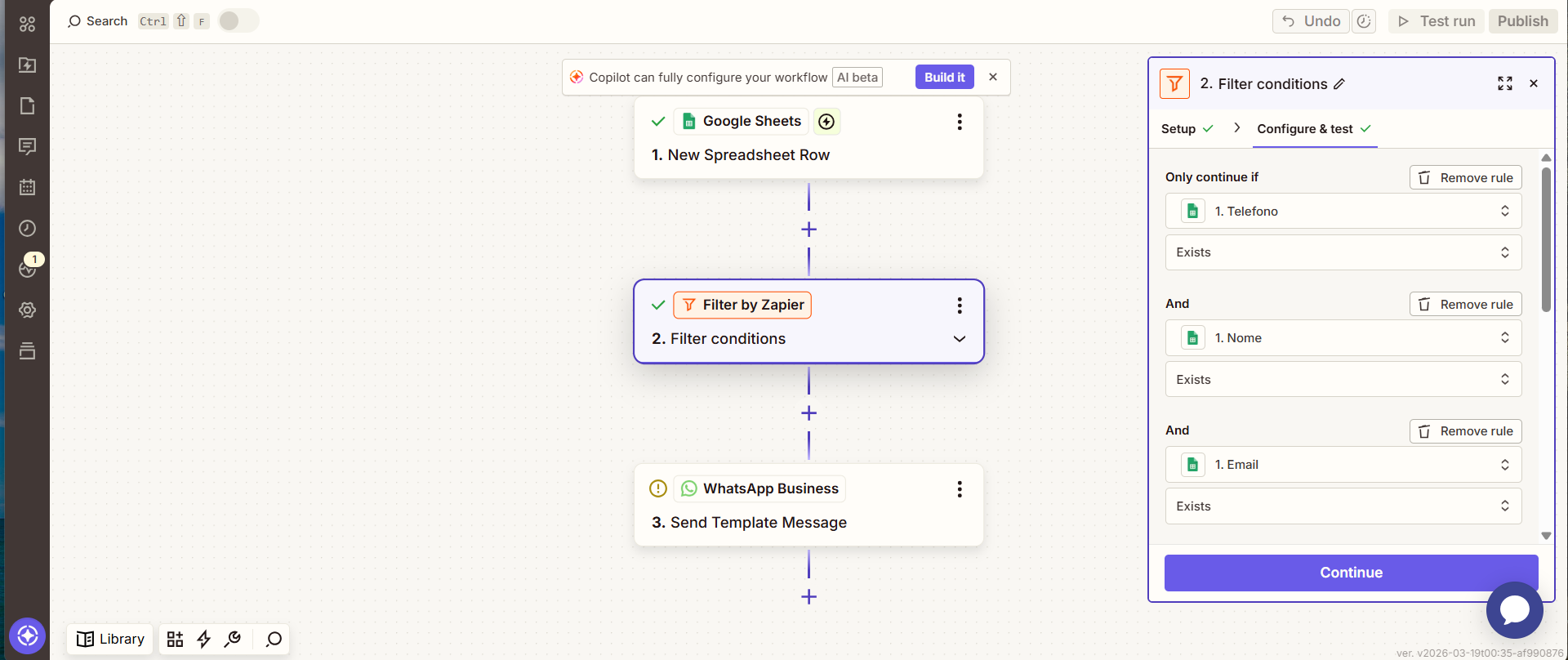Click the filter panel vertical scrollbar
Screen dimensions: 1568x660
[1546, 240]
